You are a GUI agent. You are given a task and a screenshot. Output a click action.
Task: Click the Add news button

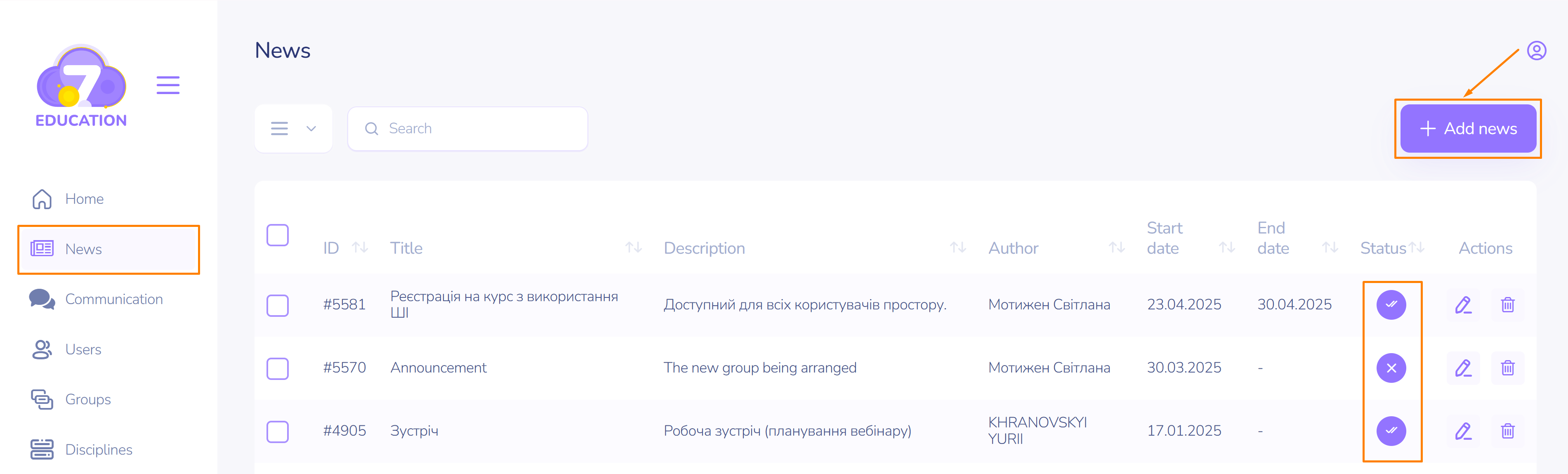(1468, 128)
